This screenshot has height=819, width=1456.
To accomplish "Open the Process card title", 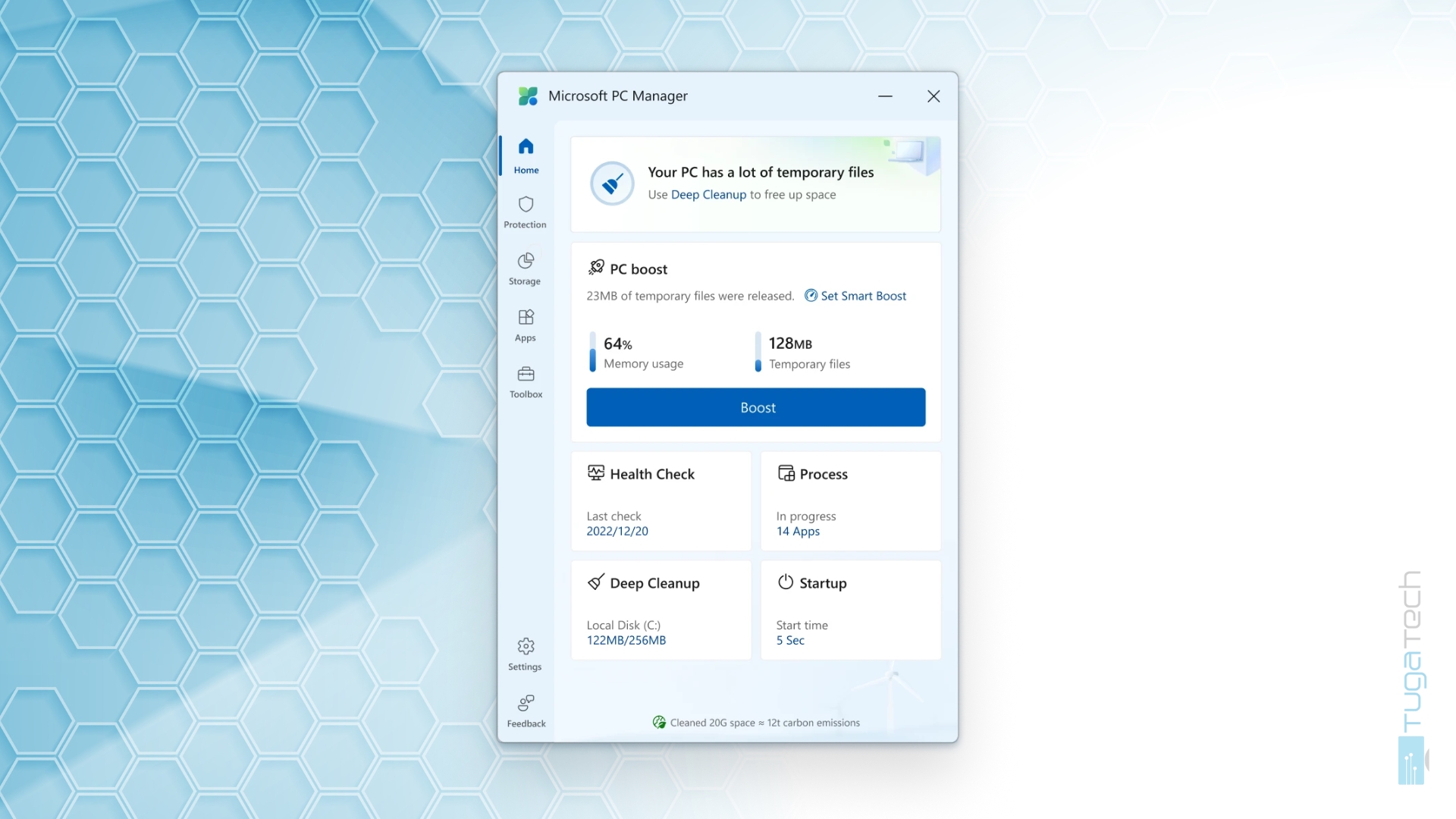I will tap(824, 474).
